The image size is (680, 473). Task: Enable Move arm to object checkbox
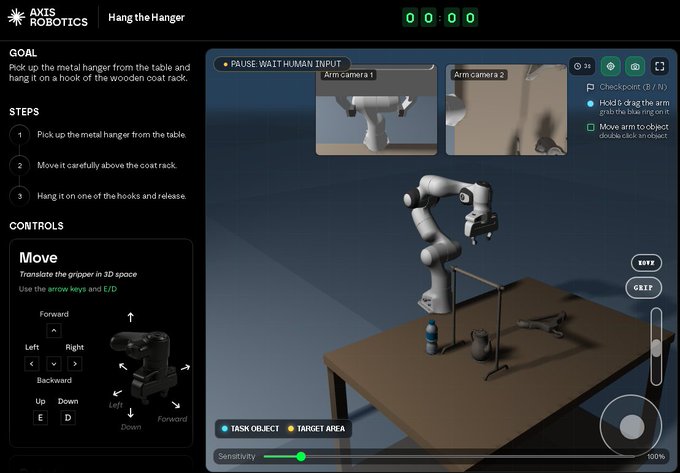click(x=590, y=127)
